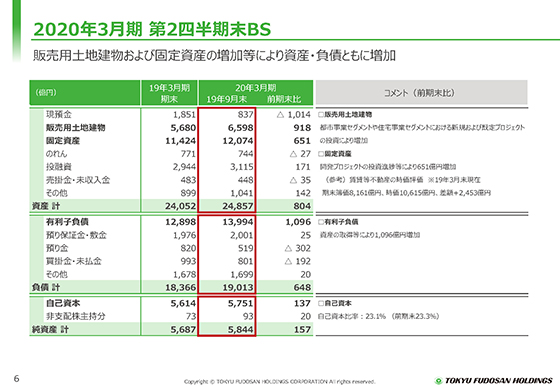Select the 純資産 計 total row label
Viewport: 560px width, 388px height.
[x=50, y=329]
